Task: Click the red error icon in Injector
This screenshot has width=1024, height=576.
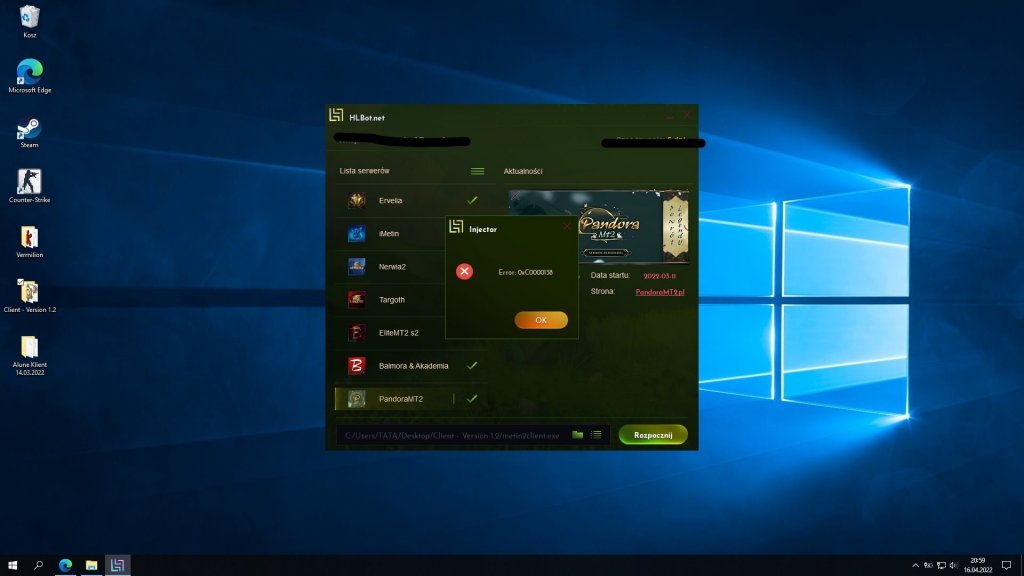Action: 464,272
